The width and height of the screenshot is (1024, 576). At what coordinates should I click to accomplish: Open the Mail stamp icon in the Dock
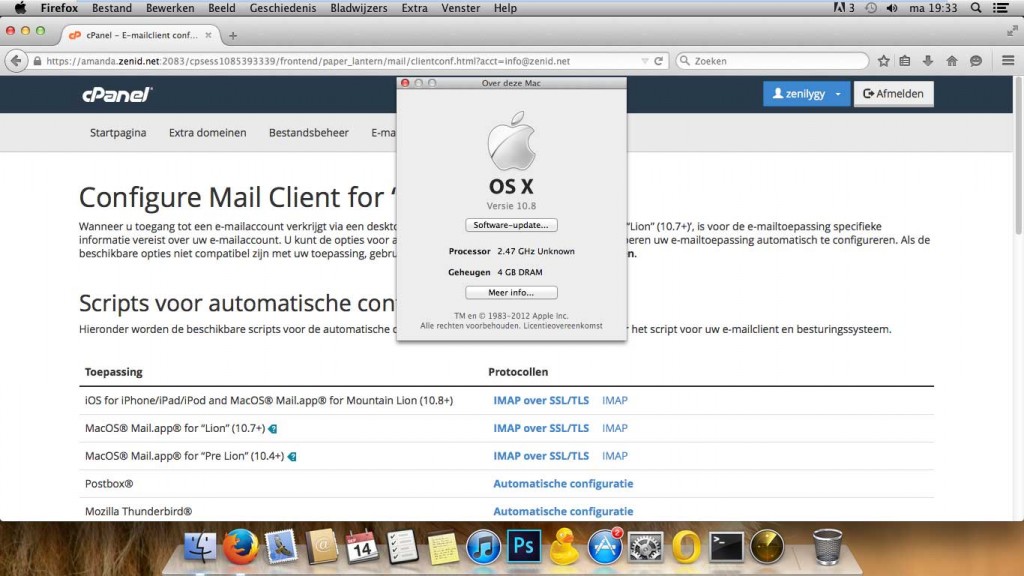281,547
